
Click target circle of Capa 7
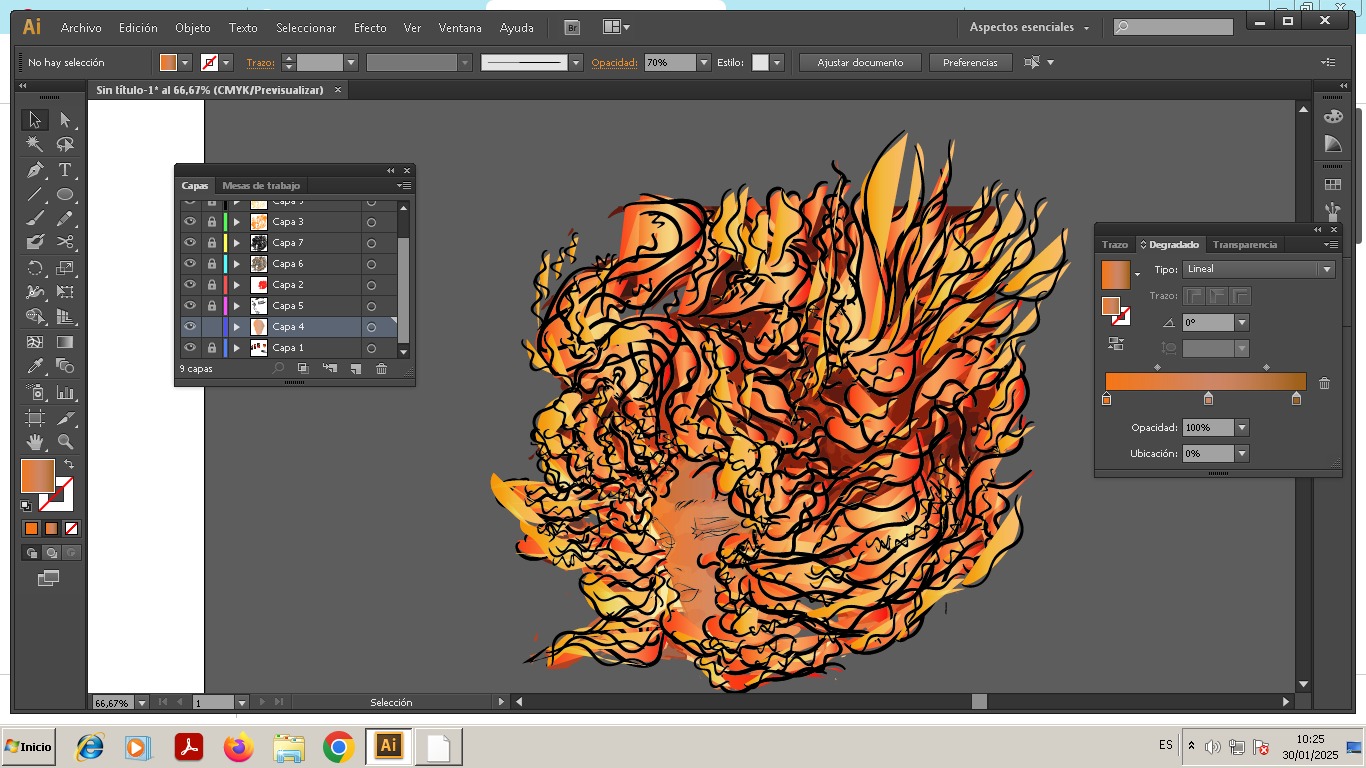[x=371, y=243]
